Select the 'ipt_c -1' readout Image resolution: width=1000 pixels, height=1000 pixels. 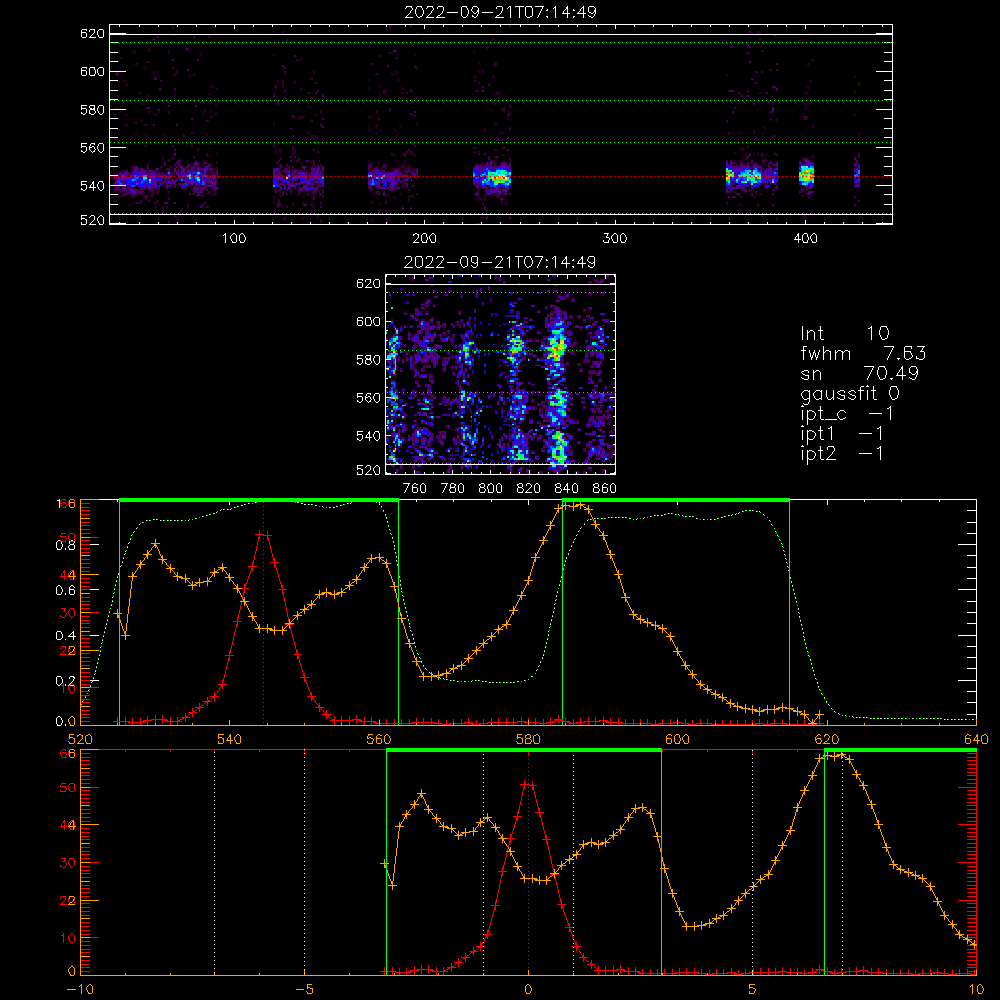click(847, 414)
